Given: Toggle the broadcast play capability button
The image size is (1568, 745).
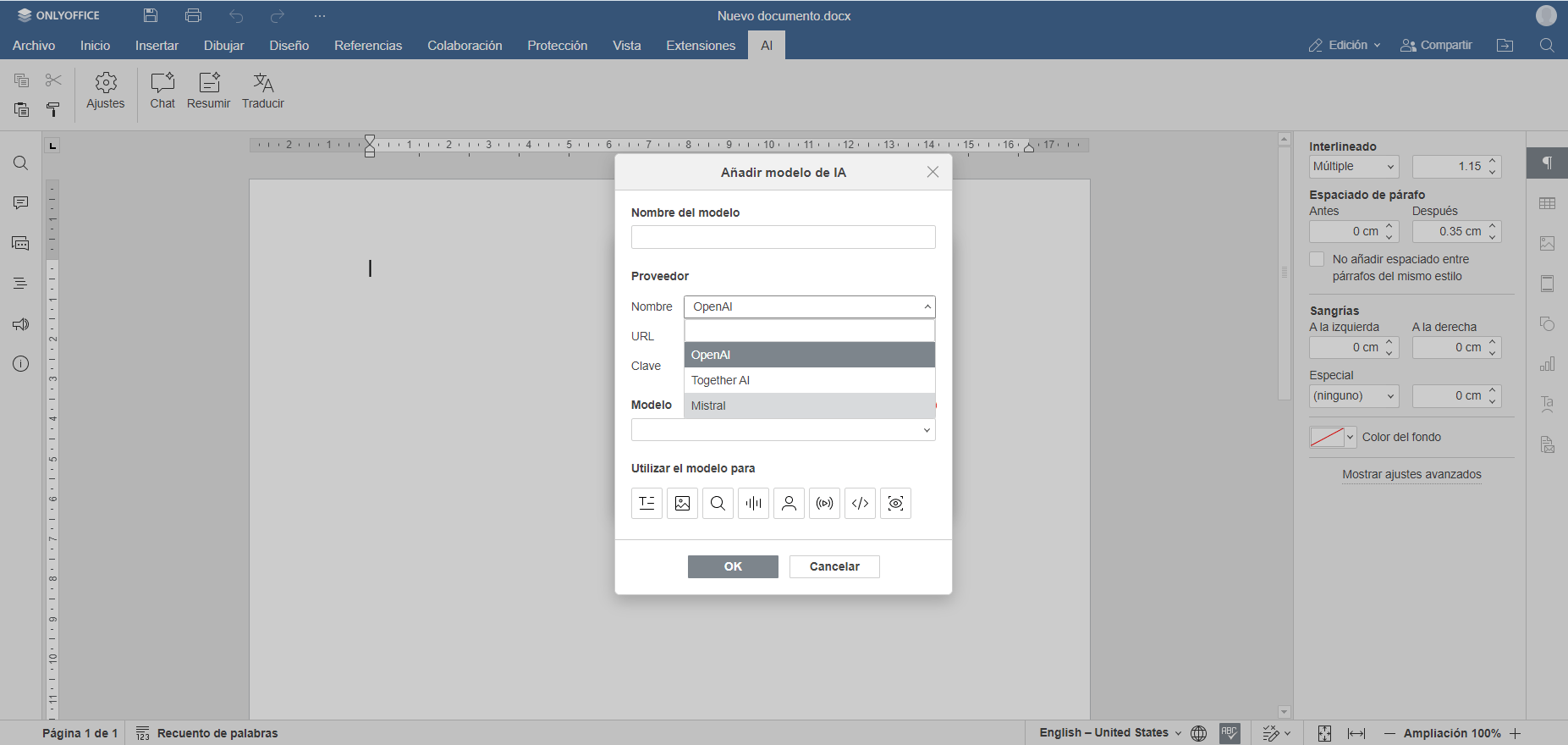Looking at the screenshot, I should 824,503.
